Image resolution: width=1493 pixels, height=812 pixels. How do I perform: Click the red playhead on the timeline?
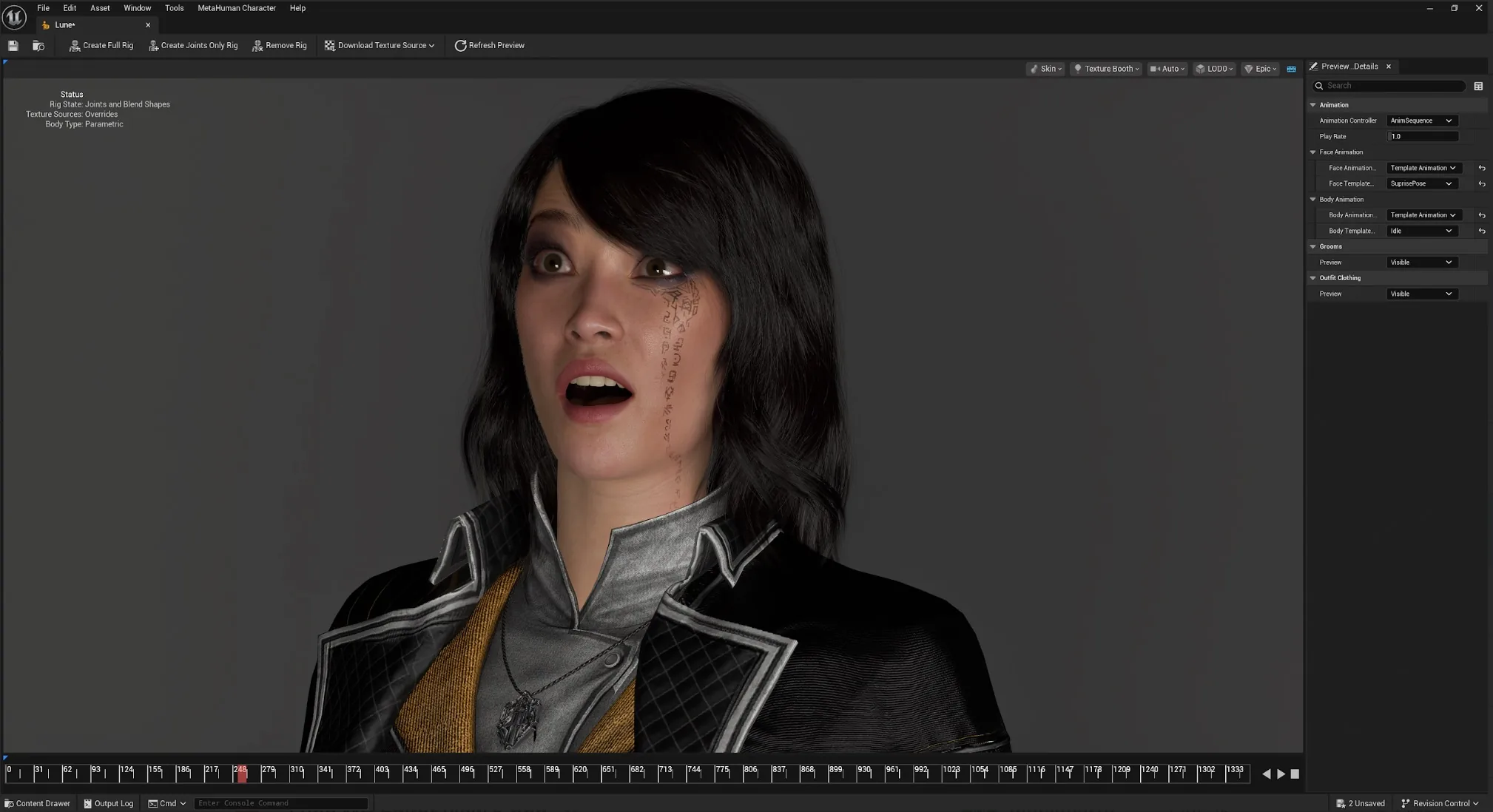click(x=242, y=774)
